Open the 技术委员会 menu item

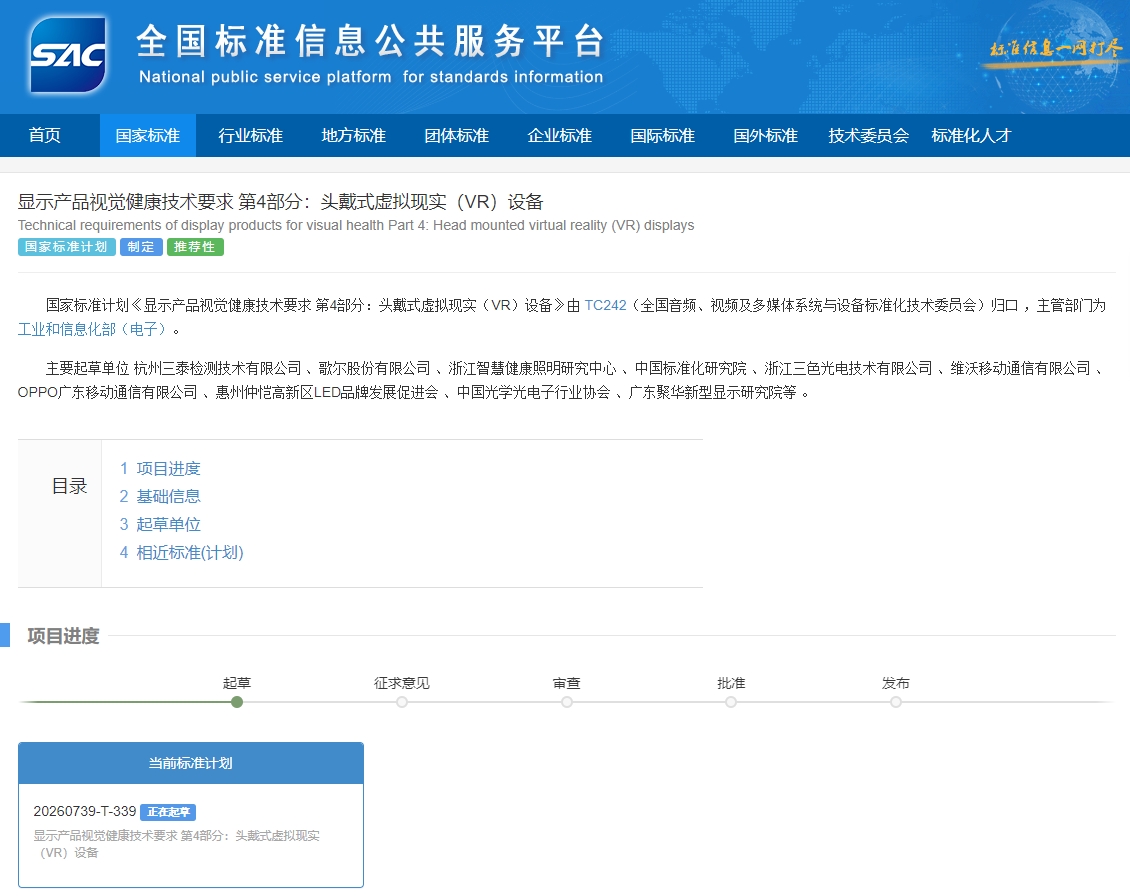[x=868, y=135]
